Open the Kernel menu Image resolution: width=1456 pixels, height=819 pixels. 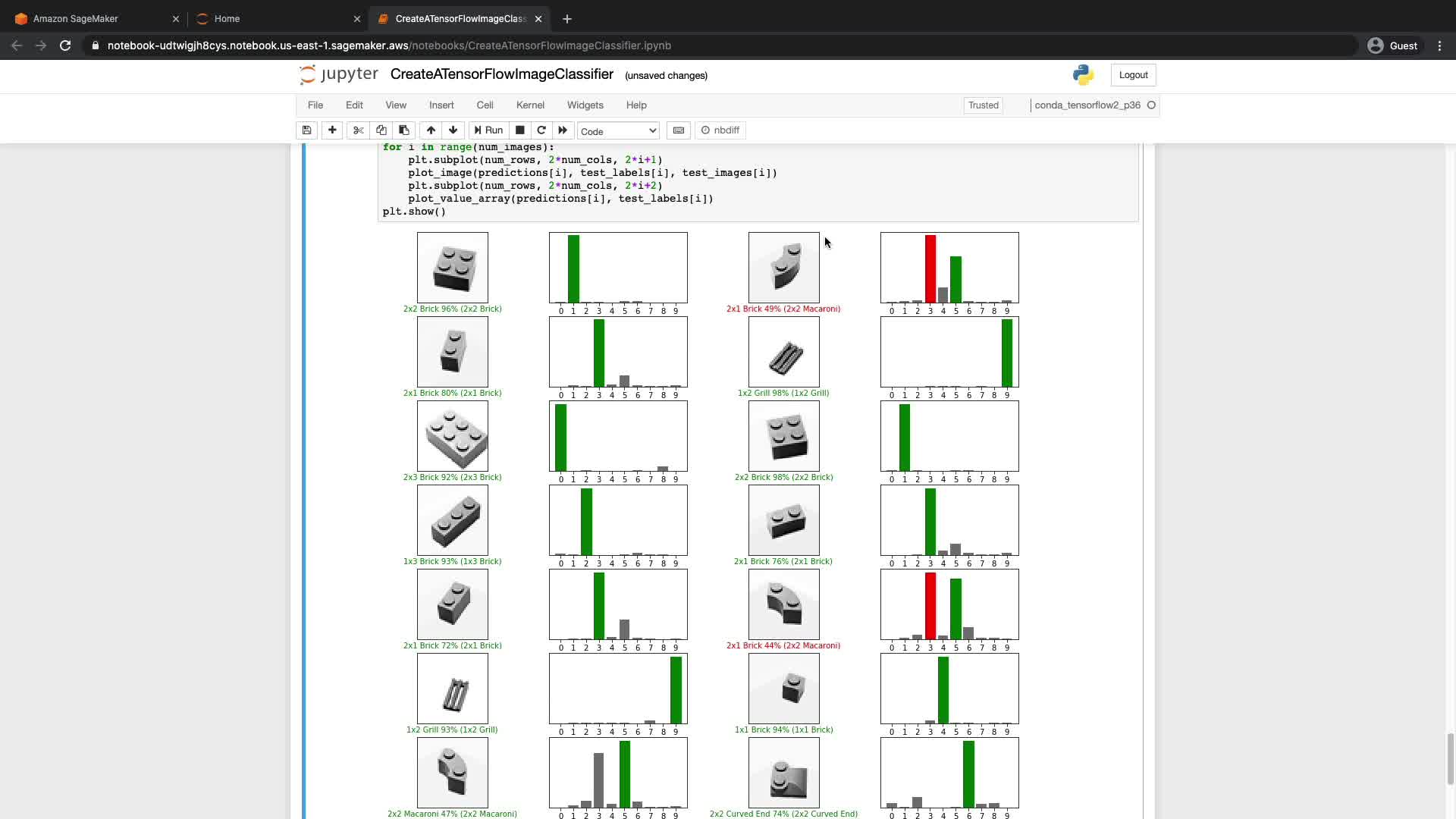(x=530, y=105)
